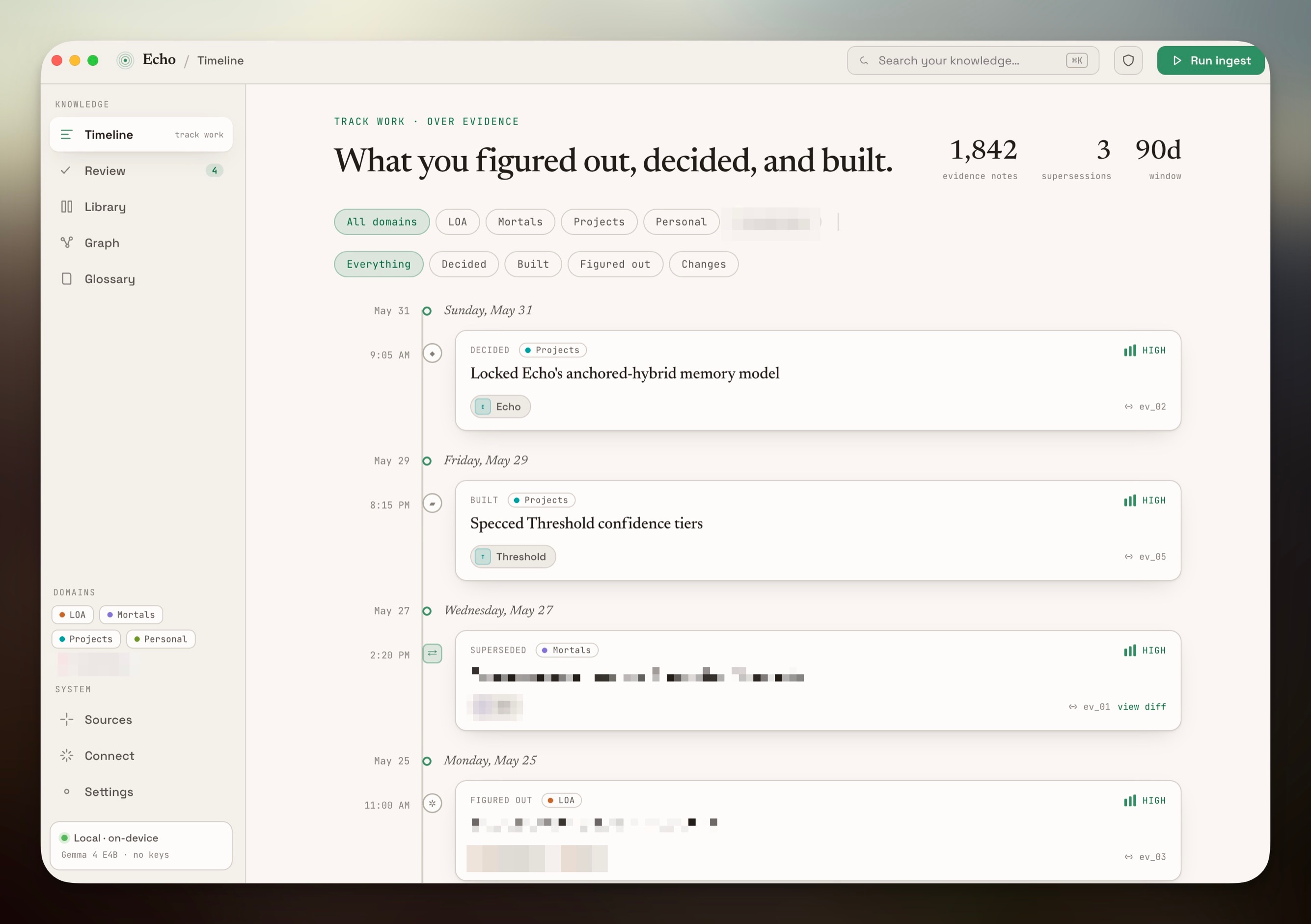Filter timeline by Projects domain chip
Viewport: 1311px width, 924px height.
point(599,221)
